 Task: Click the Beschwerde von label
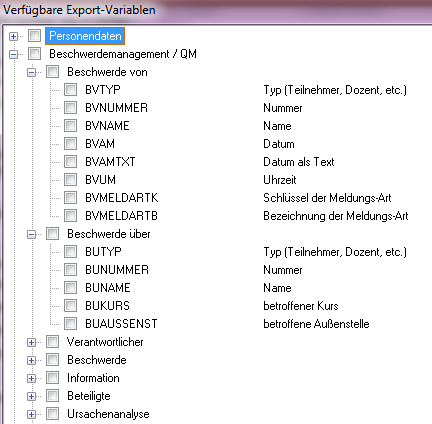click(107, 72)
